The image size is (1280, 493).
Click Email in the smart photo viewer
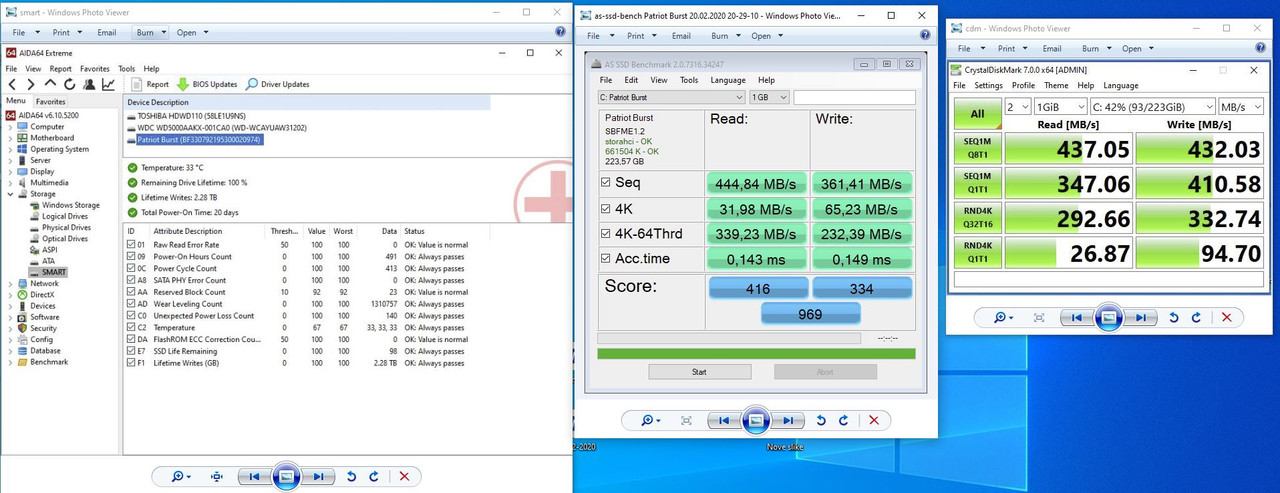(107, 32)
